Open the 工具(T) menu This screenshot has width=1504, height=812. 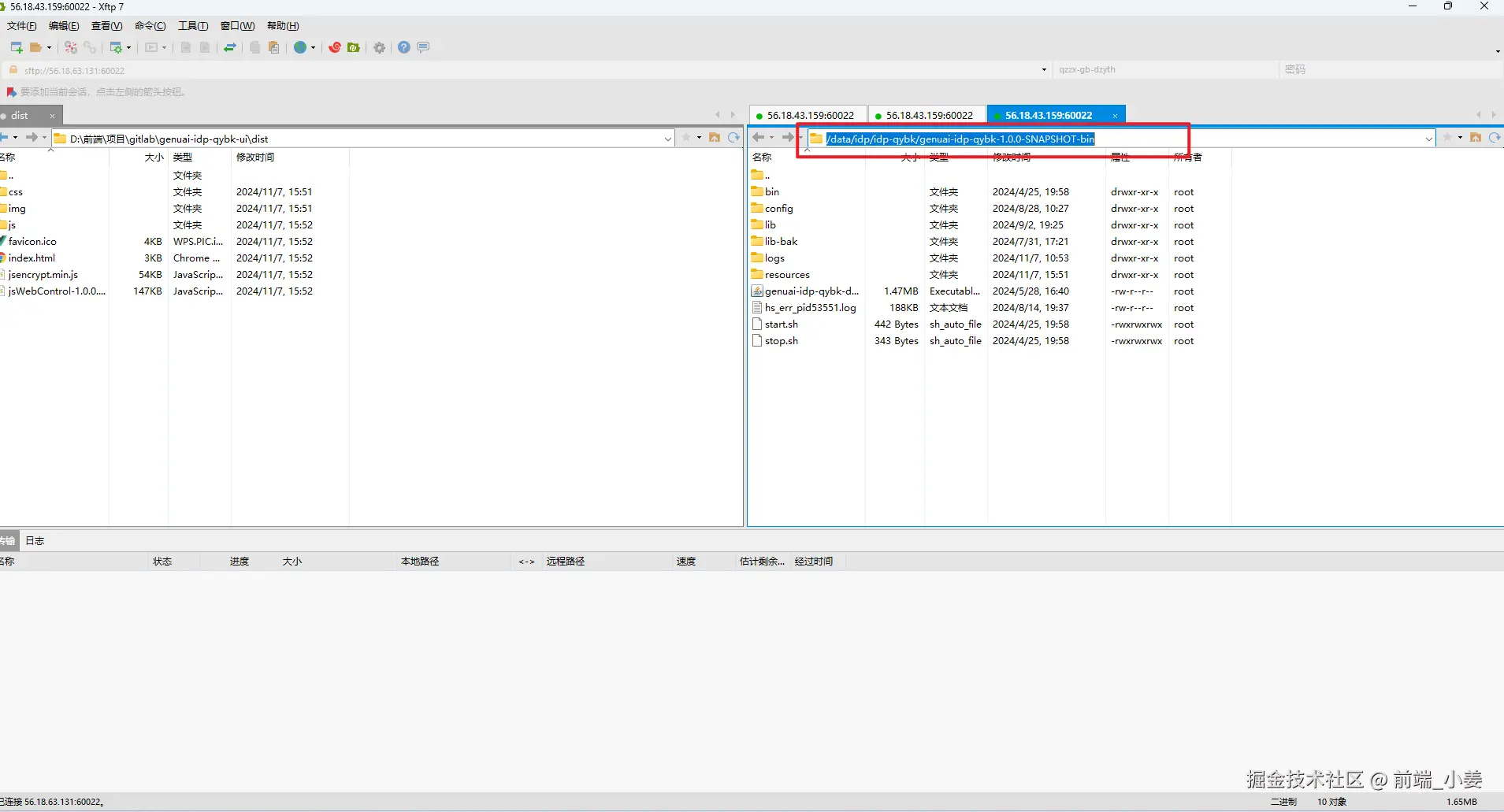[x=193, y=26]
